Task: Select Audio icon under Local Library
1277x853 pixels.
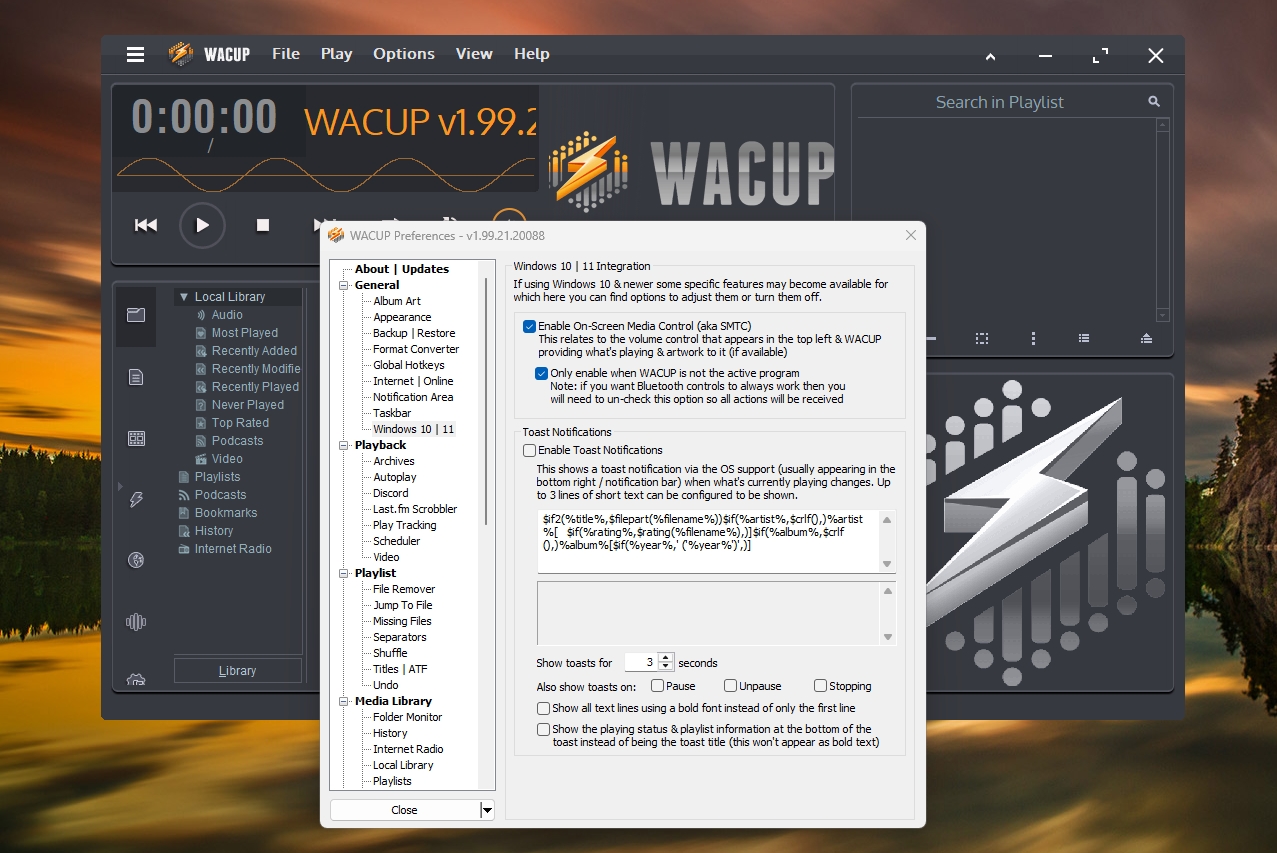Action: [201, 315]
